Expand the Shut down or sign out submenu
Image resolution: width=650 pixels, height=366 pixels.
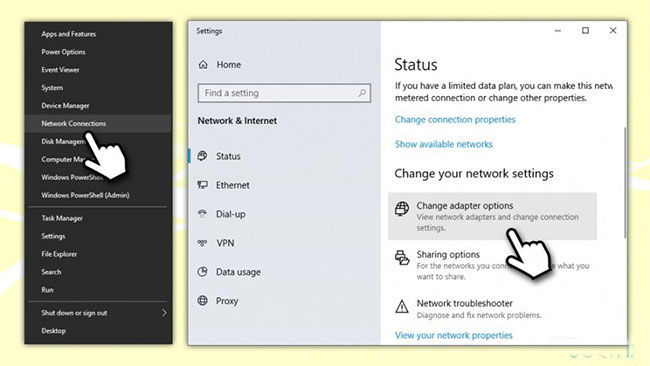tap(164, 313)
